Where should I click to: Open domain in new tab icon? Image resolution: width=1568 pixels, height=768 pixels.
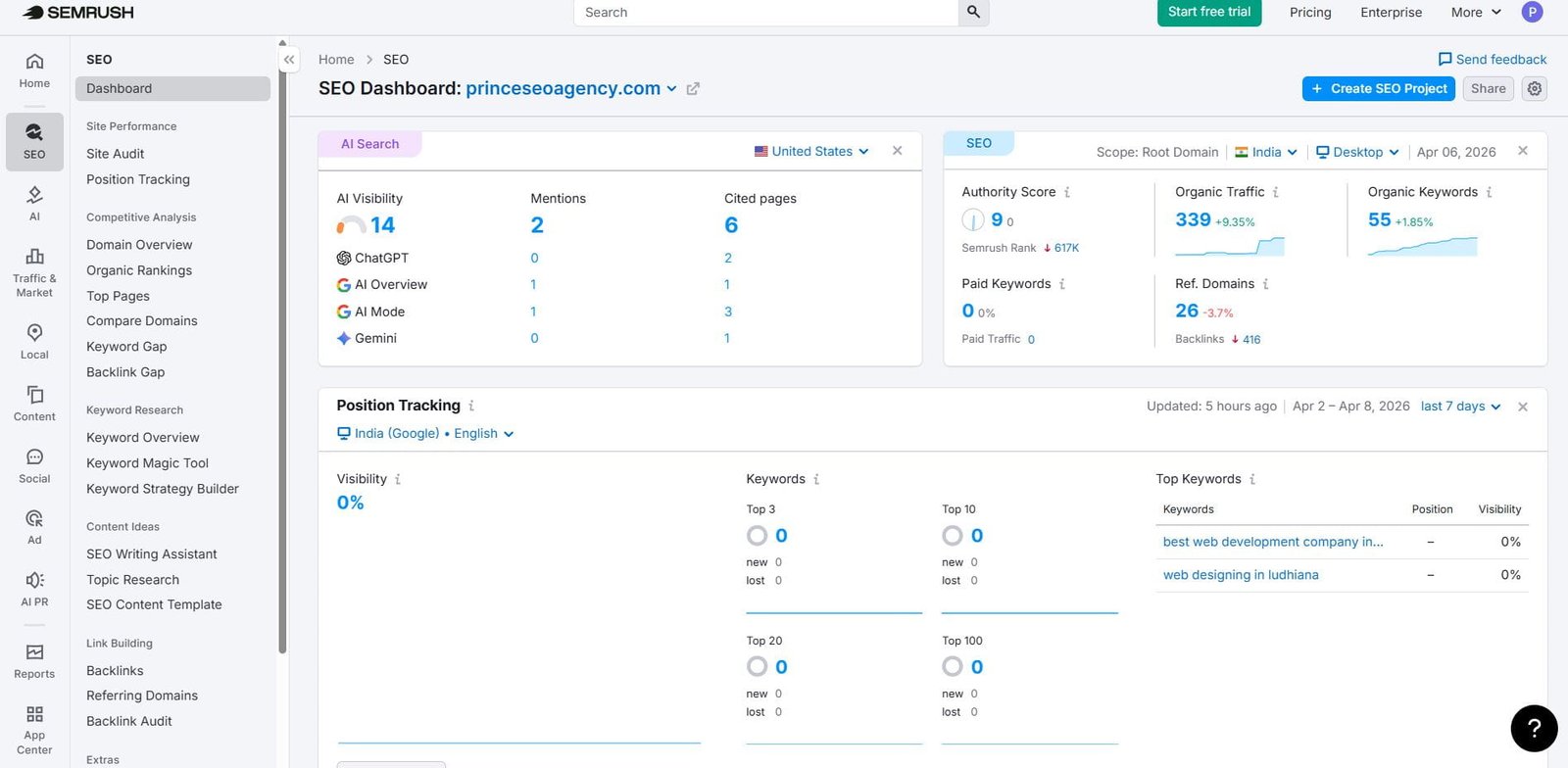[x=693, y=88]
